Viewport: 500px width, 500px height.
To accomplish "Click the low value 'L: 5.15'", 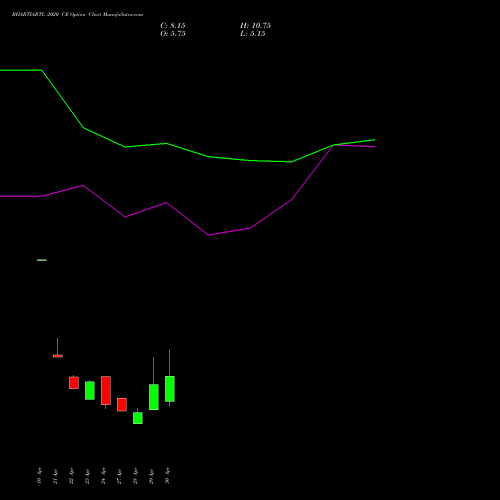I will click(253, 34).
